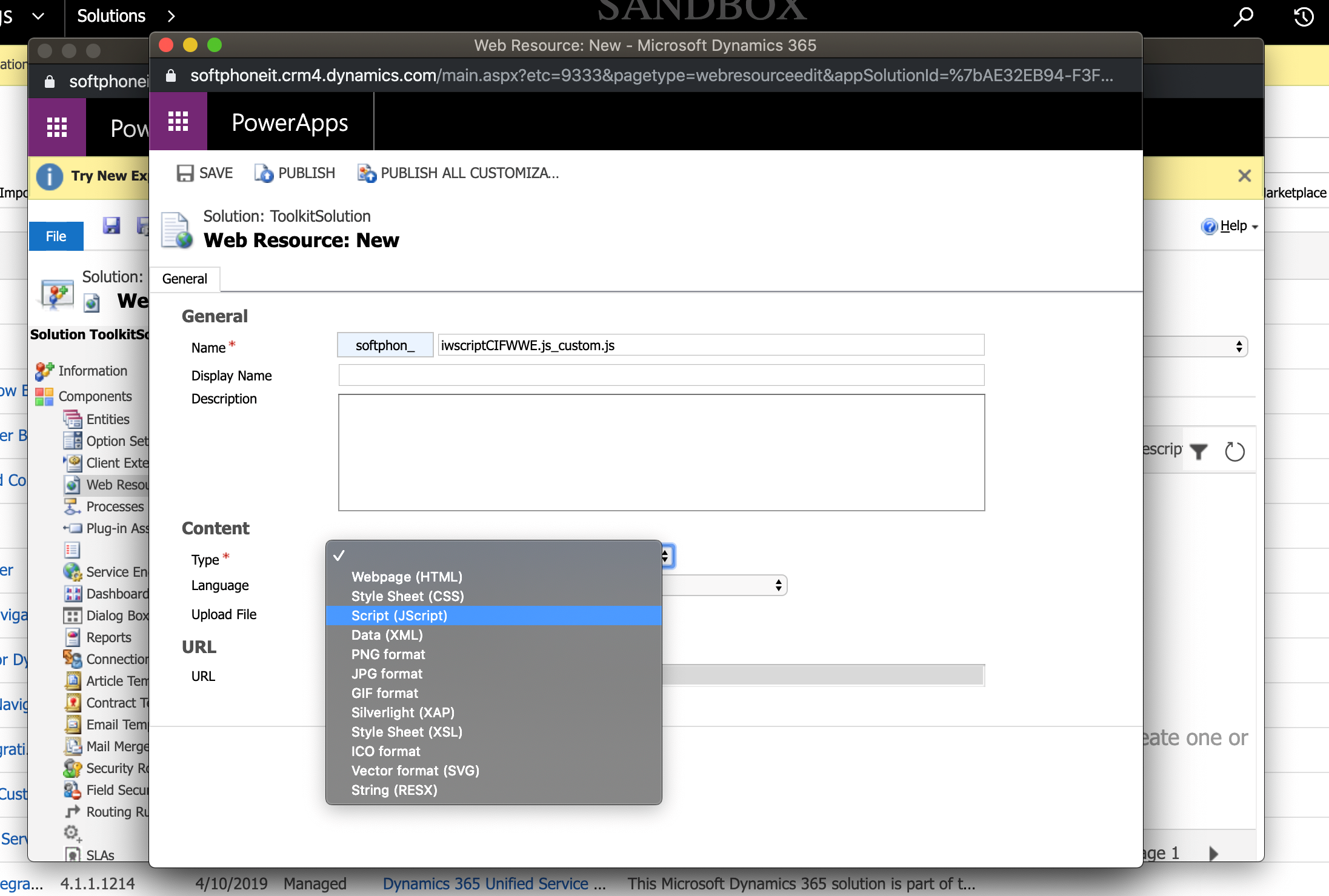Open Client Extensions tree item
Image resolution: width=1329 pixels, height=896 pixels.
[106, 463]
